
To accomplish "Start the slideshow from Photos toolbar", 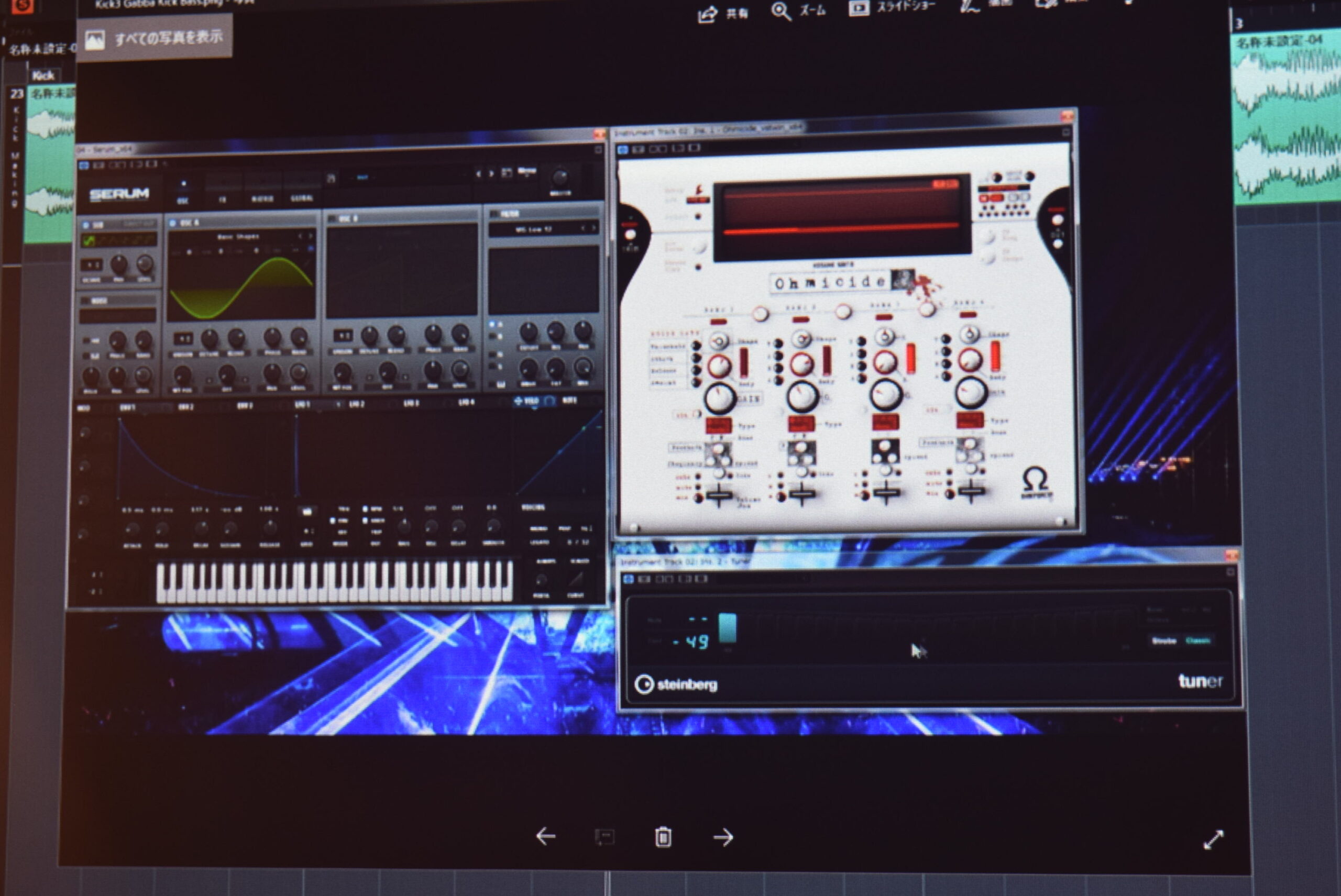I will [858, 8].
